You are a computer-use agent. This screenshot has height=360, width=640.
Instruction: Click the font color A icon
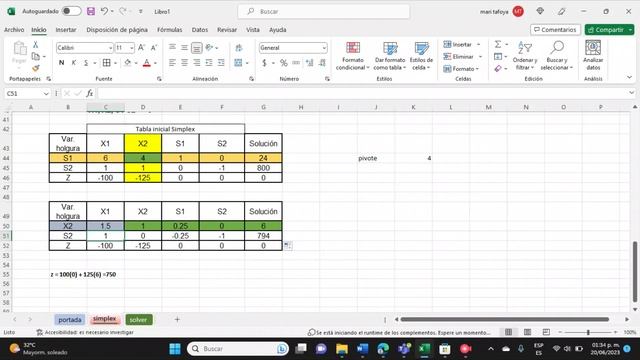[x=147, y=63]
